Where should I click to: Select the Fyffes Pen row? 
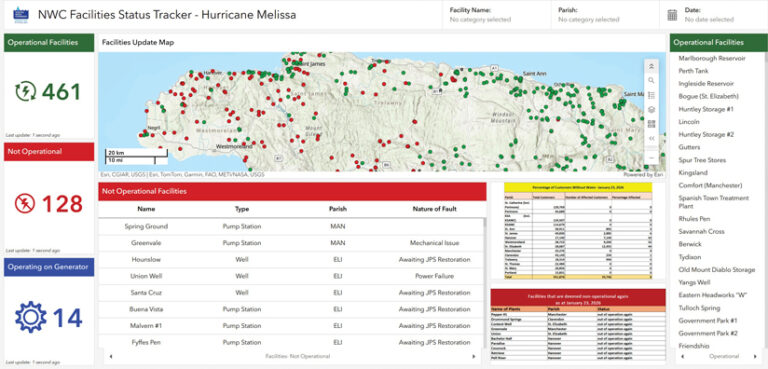click(291, 343)
